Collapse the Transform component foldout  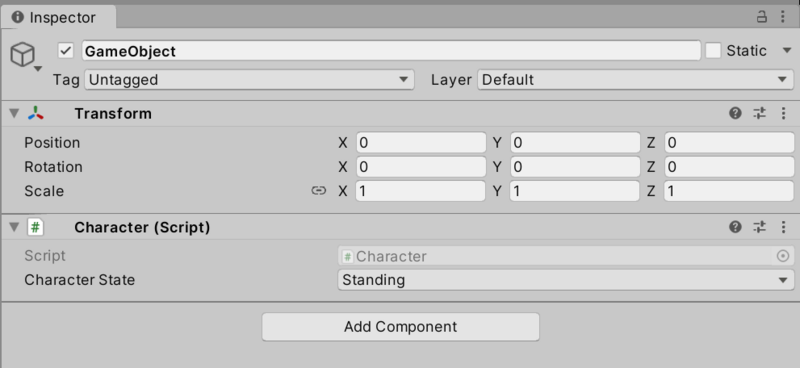click(x=14, y=113)
